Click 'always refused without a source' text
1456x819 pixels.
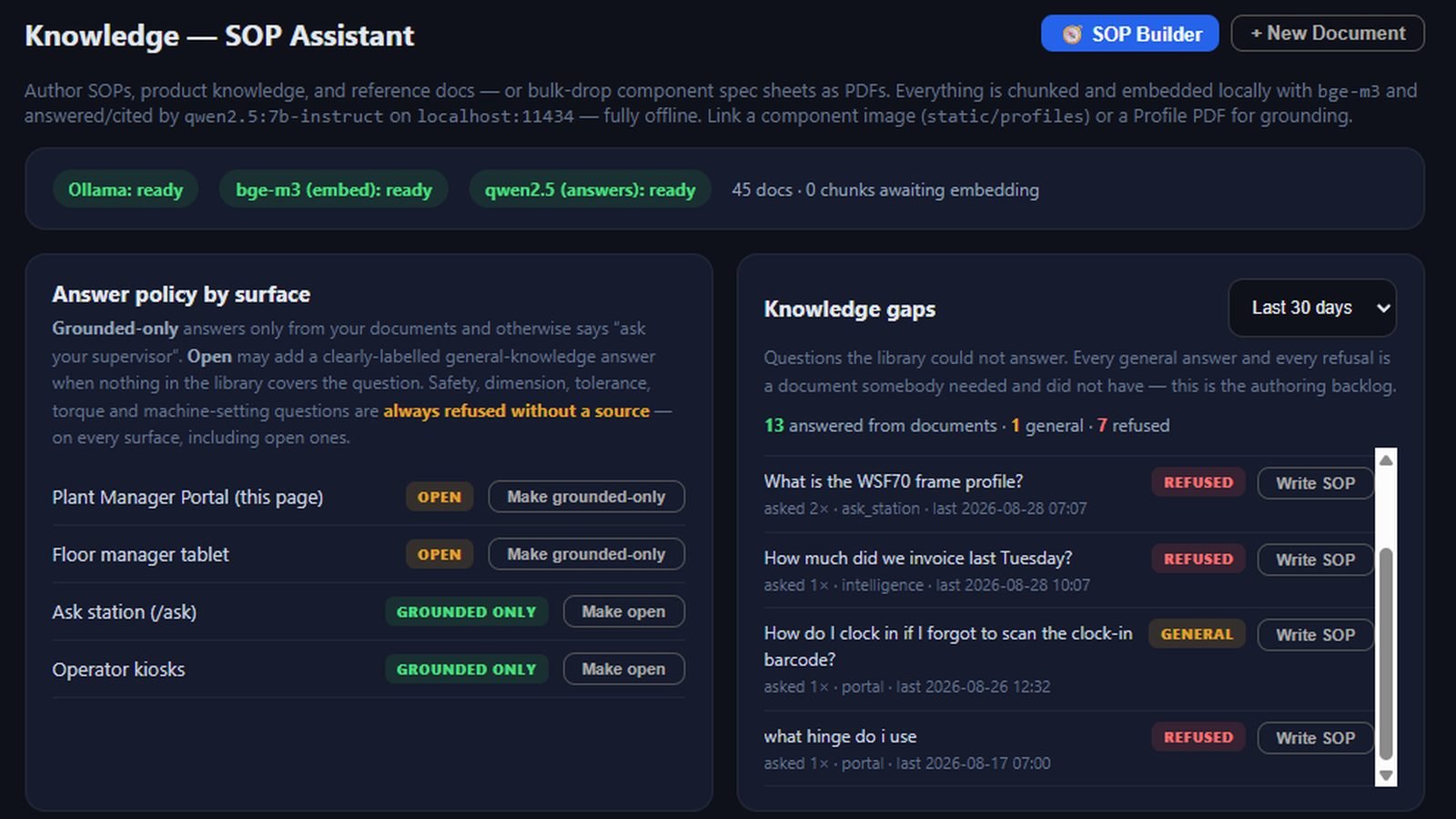pos(516,410)
